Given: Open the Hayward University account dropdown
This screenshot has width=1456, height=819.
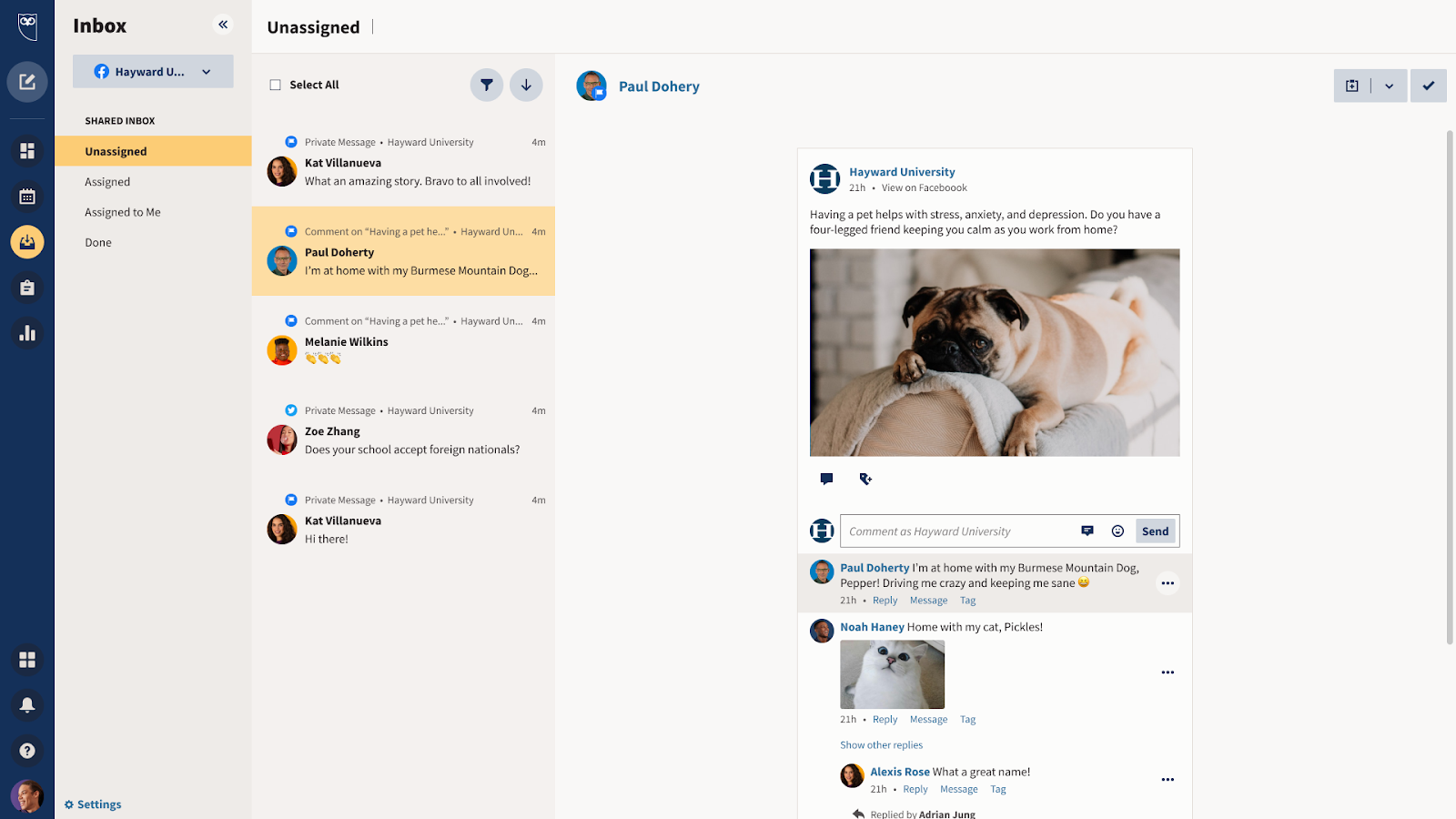Looking at the screenshot, I should (x=152, y=71).
